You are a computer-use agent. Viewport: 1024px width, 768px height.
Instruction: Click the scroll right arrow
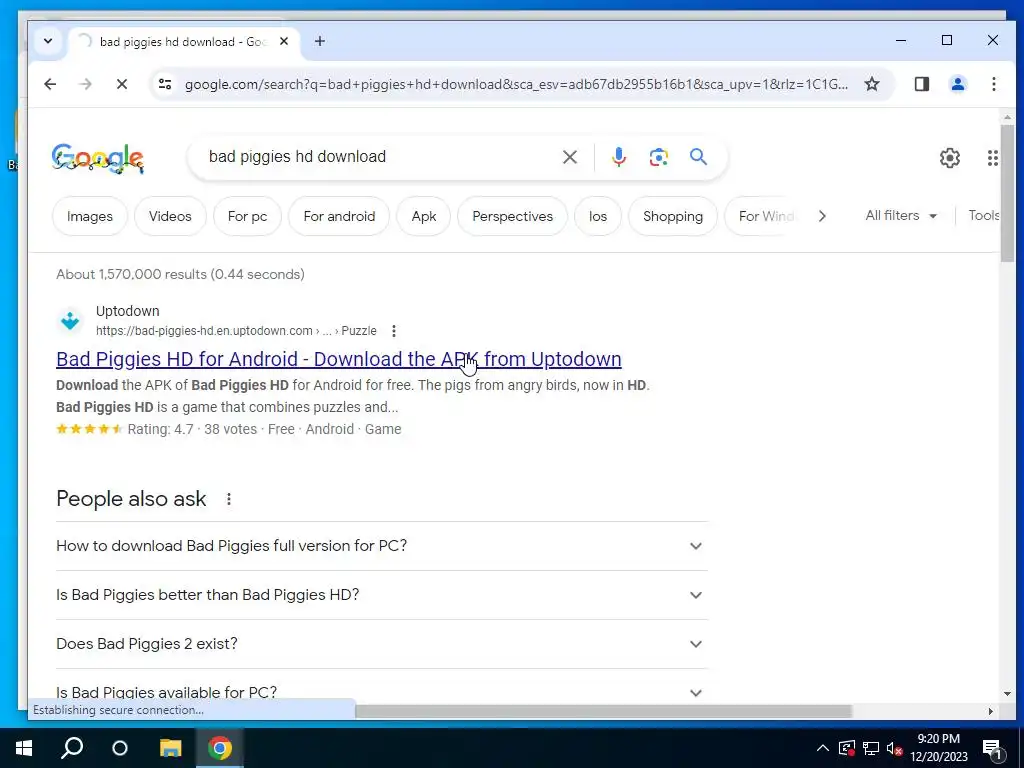(990, 711)
